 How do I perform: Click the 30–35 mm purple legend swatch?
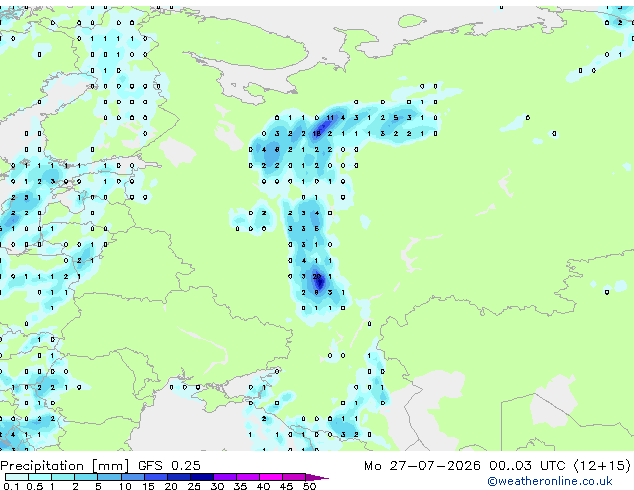[224, 477]
